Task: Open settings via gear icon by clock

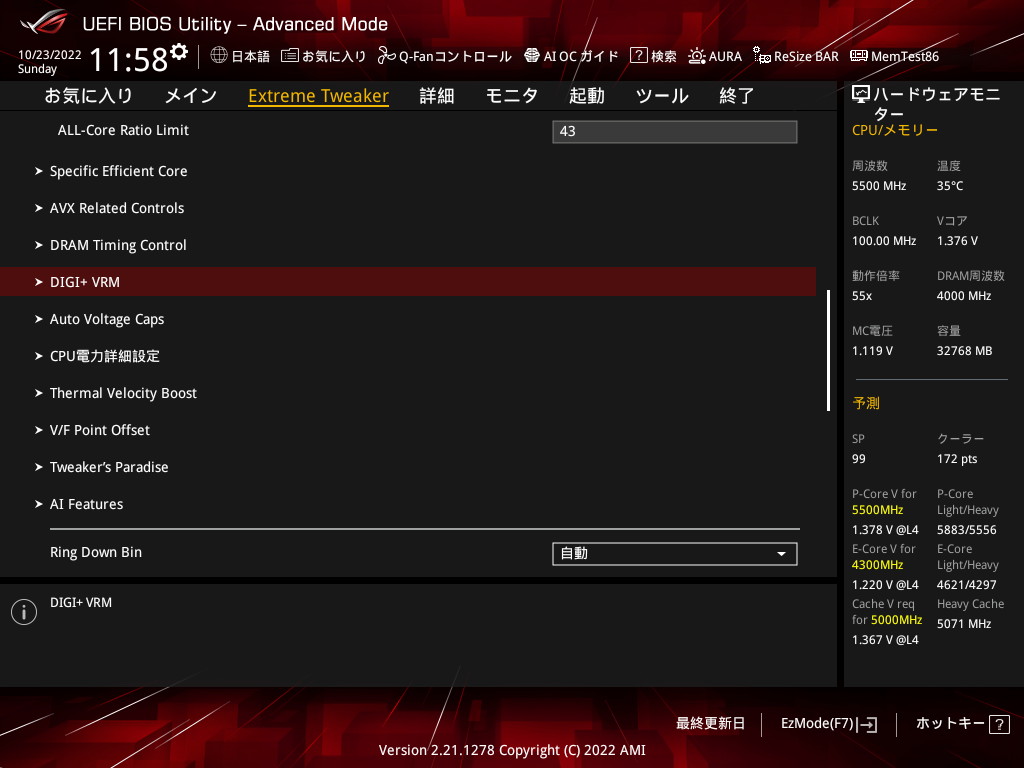Action: [180, 52]
